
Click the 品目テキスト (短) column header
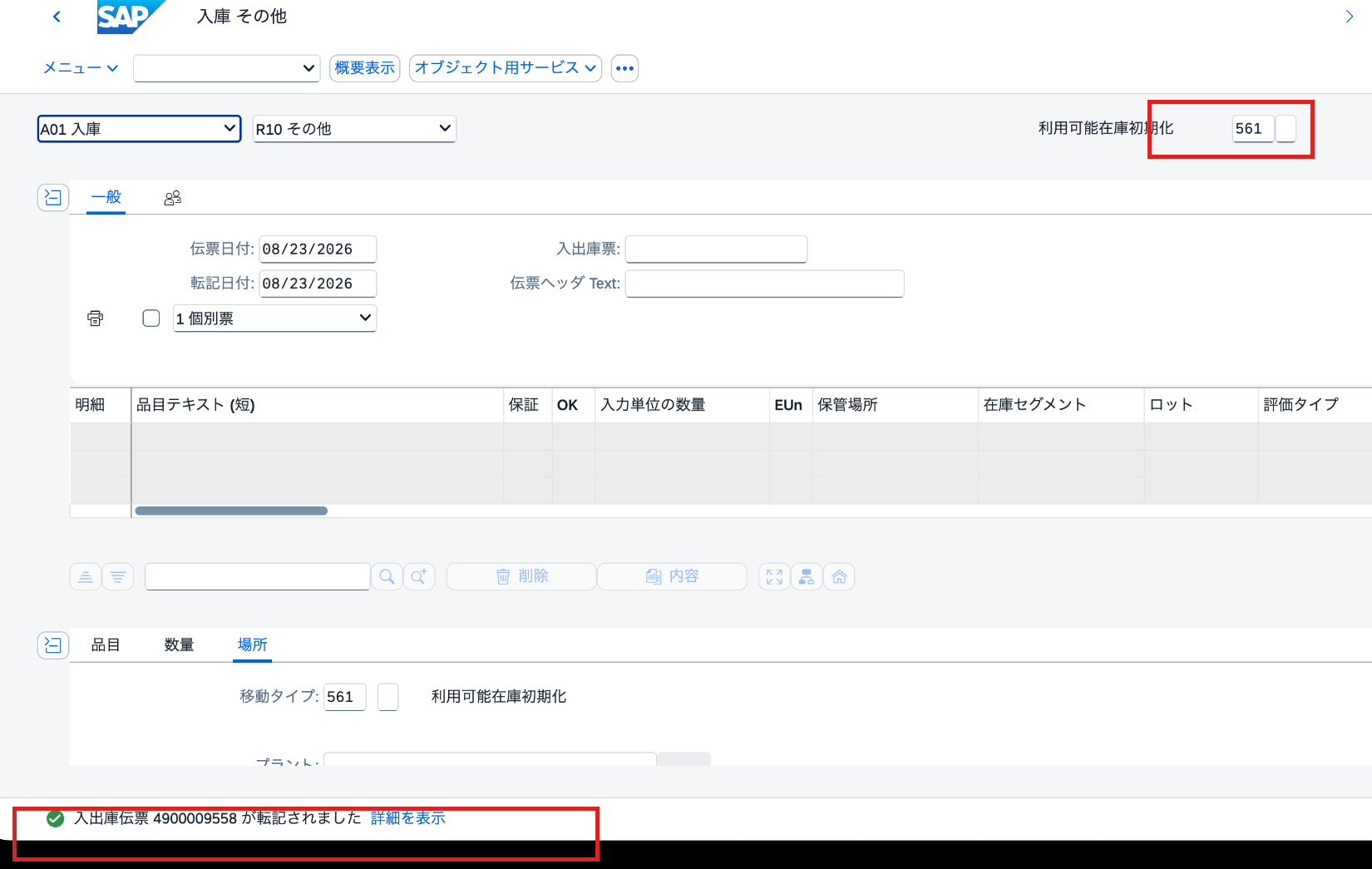[x=318, y=405]
